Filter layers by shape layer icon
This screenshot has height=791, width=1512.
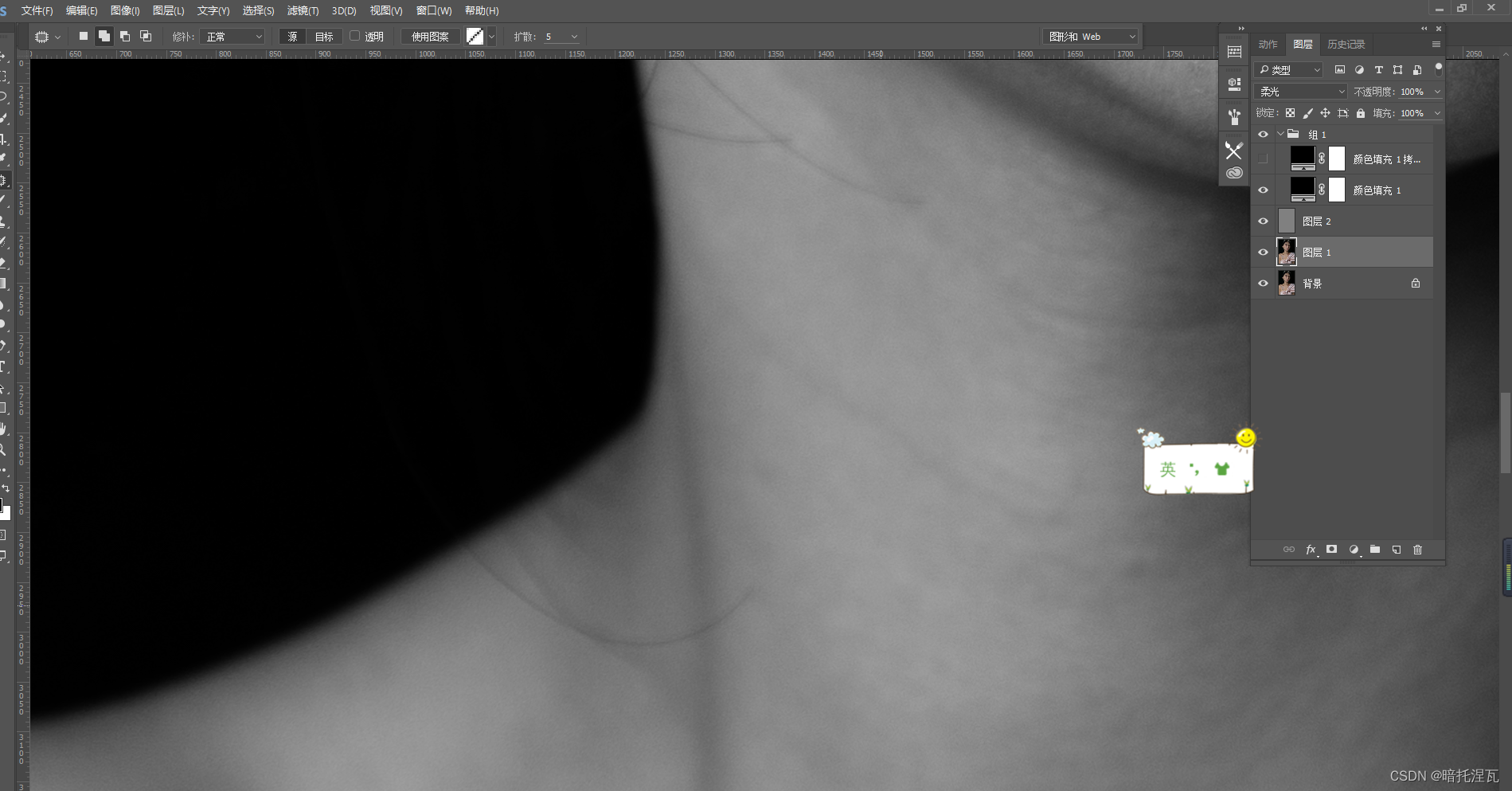point(1397,70)
